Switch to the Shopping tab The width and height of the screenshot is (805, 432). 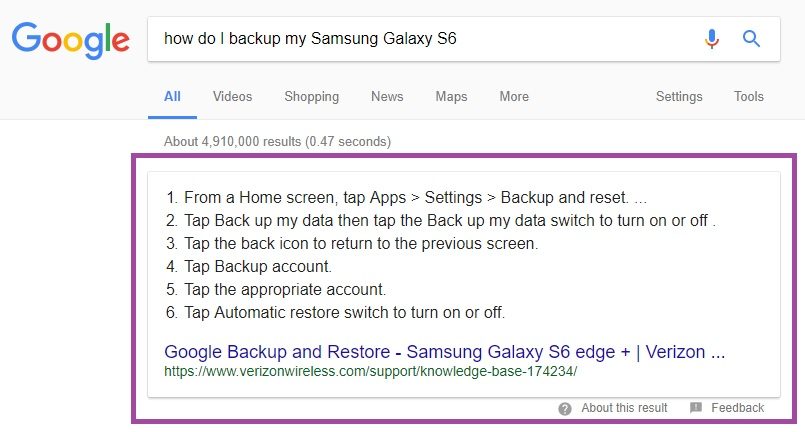[312, 97]
